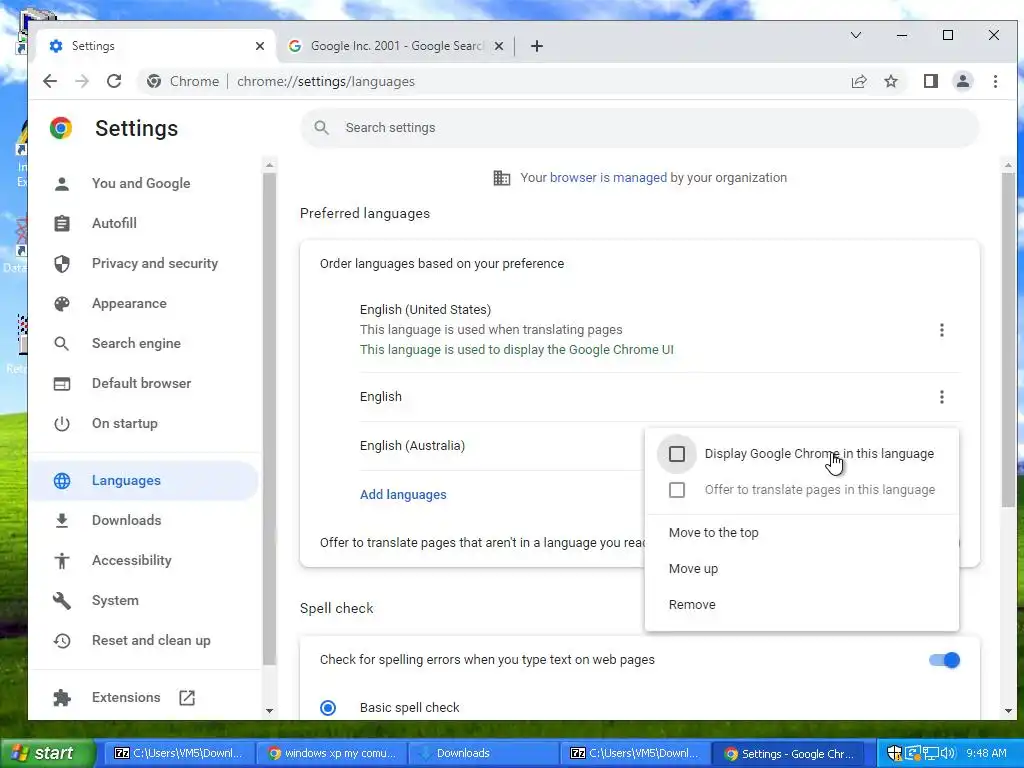Switch to Downloads taskbar window
Screen dimensions: 1024x768
483,753
